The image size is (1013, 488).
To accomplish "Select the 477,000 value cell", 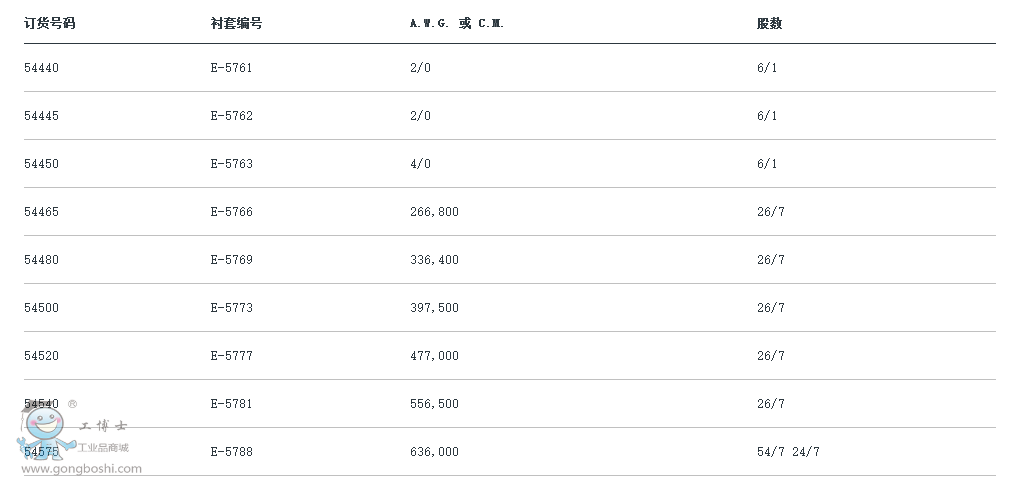I will (x=434, y=355).
